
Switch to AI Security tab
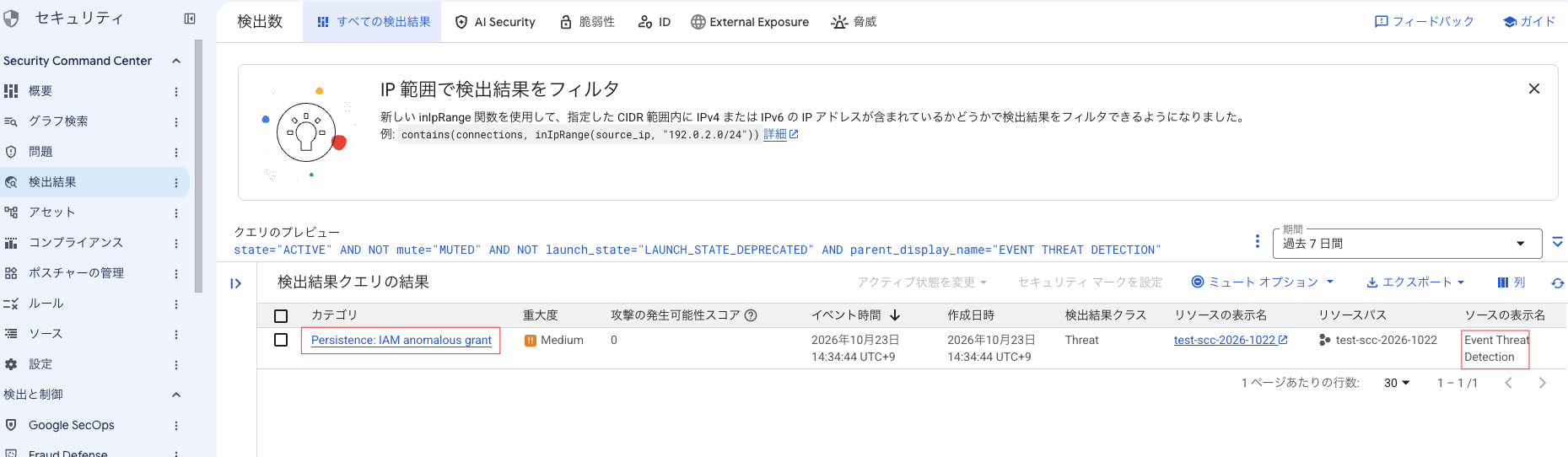click(495, 22)
